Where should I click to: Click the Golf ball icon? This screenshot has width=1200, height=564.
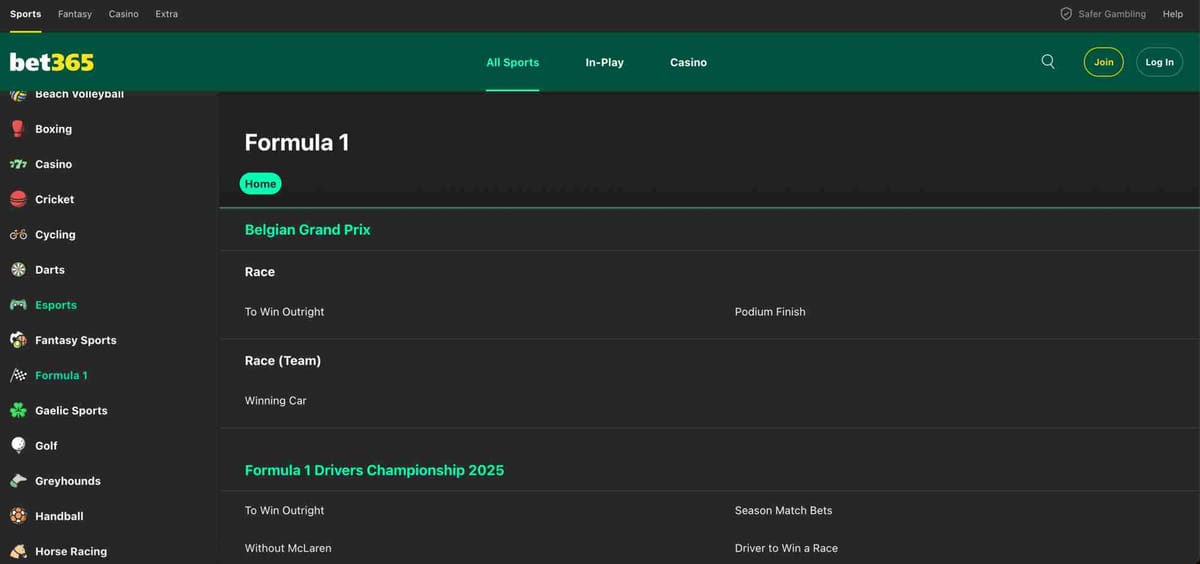[x=18, y=446]
